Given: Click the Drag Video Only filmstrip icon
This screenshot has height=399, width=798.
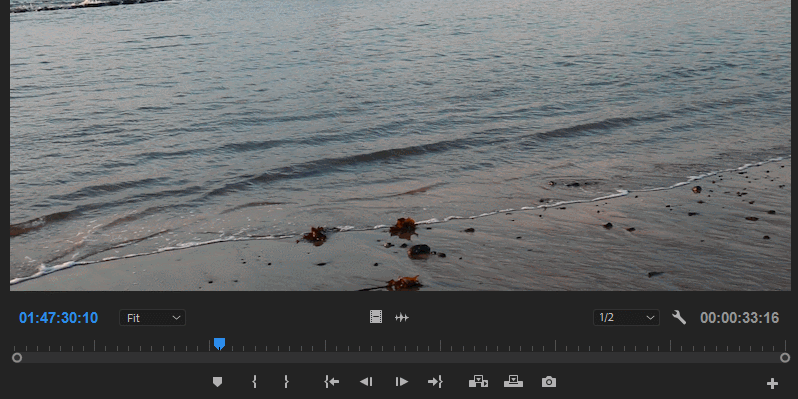Looking at the screenshot, I should point(376,317).
